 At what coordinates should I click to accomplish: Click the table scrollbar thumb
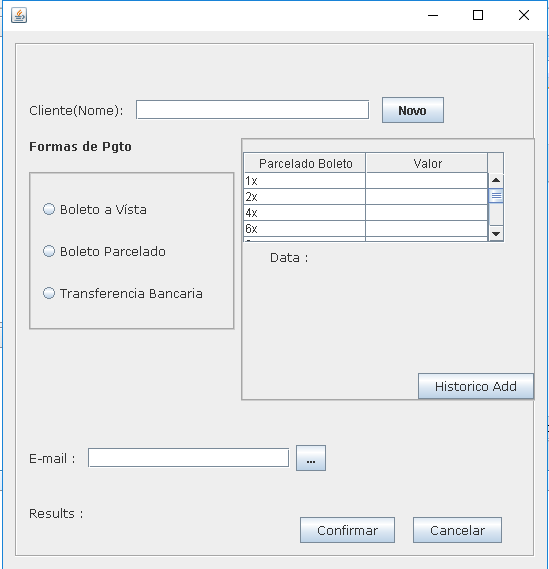[x=496, y=196]
